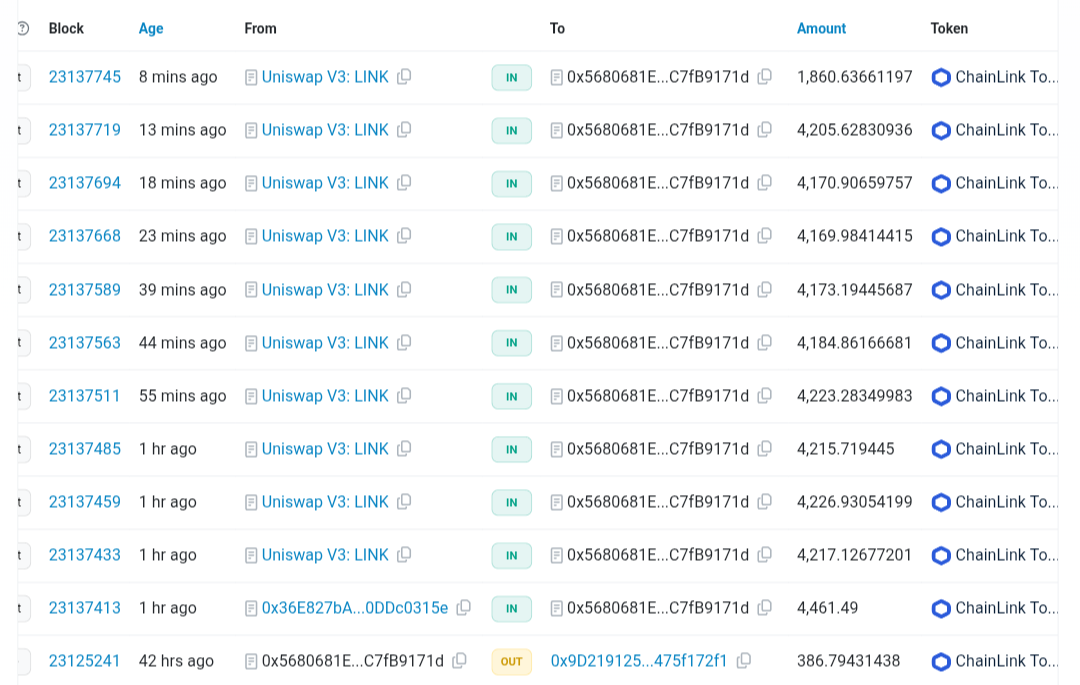Select amount 4,169.98414415
The width and height of the screenshot is (1080, 685).
(855, 235)
